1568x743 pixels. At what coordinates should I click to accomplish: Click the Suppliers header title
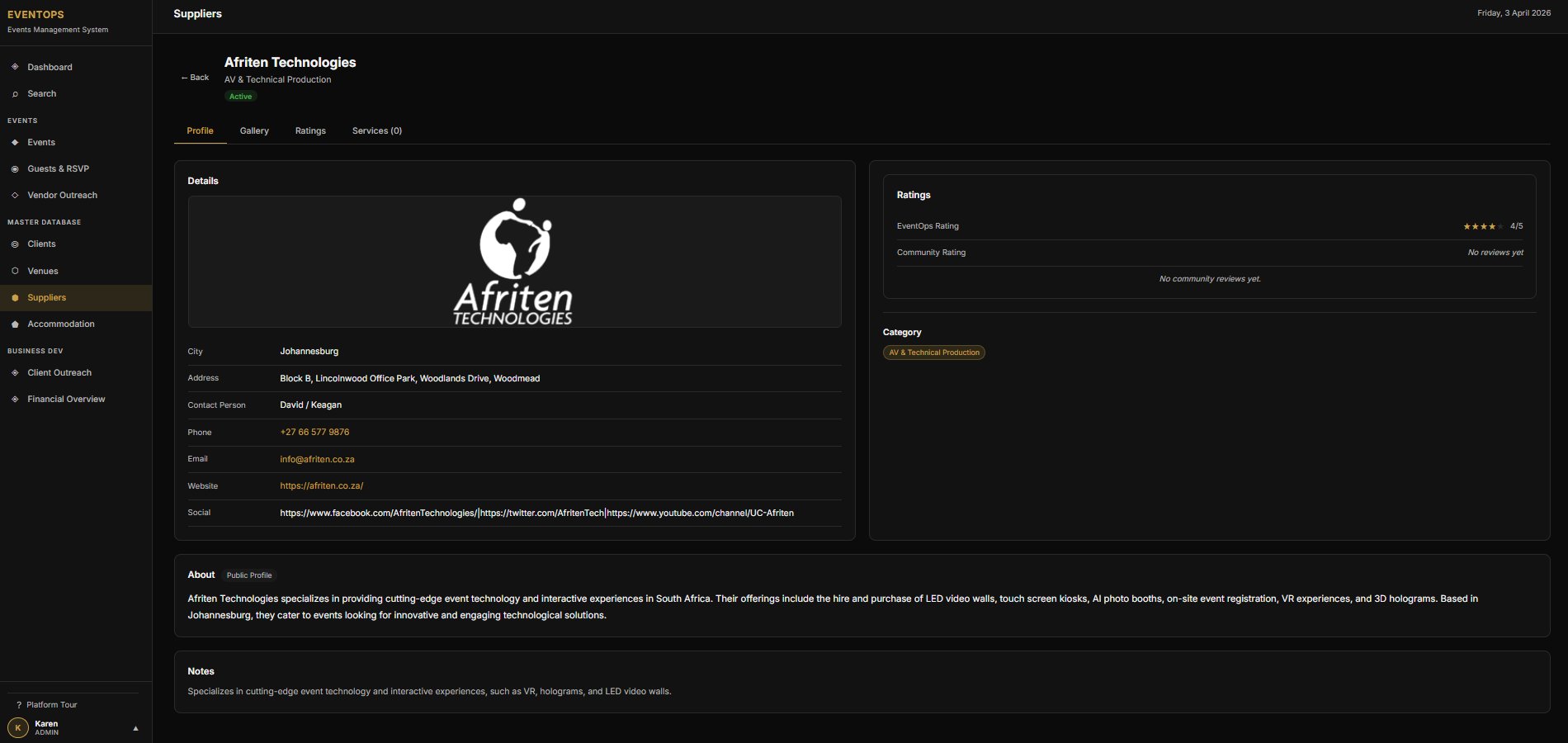[198, 14]
